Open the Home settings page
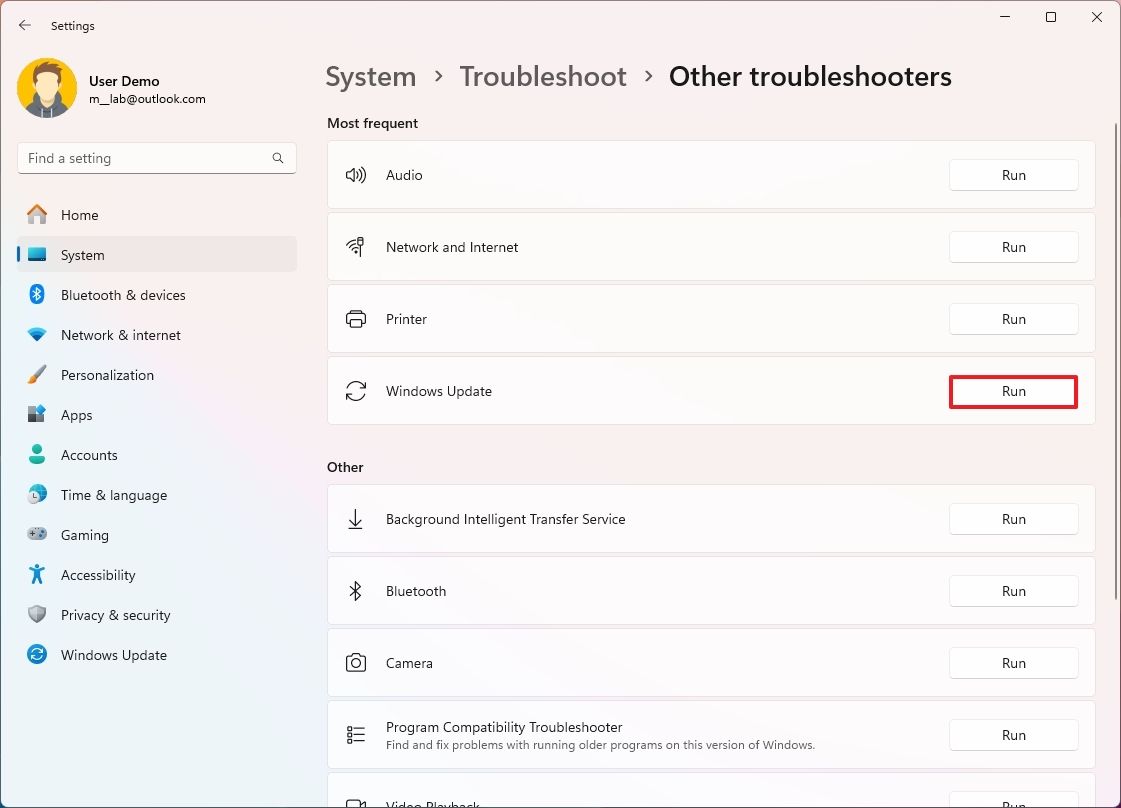Viewport: 1121px width, 808px height. [x=80, y=215]
